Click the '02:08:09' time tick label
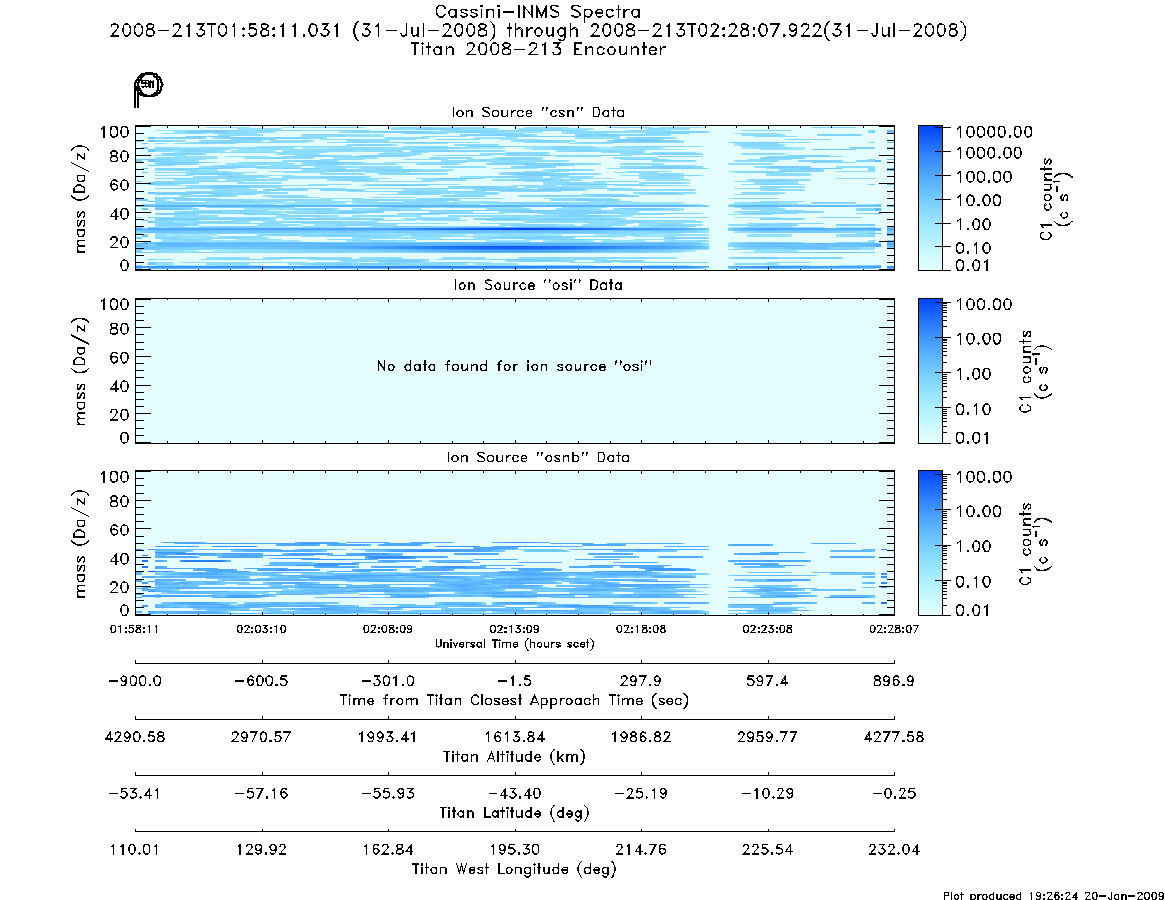Image resolution: width=1165 pixels, height=900 pixels. [x=388, y=629]
